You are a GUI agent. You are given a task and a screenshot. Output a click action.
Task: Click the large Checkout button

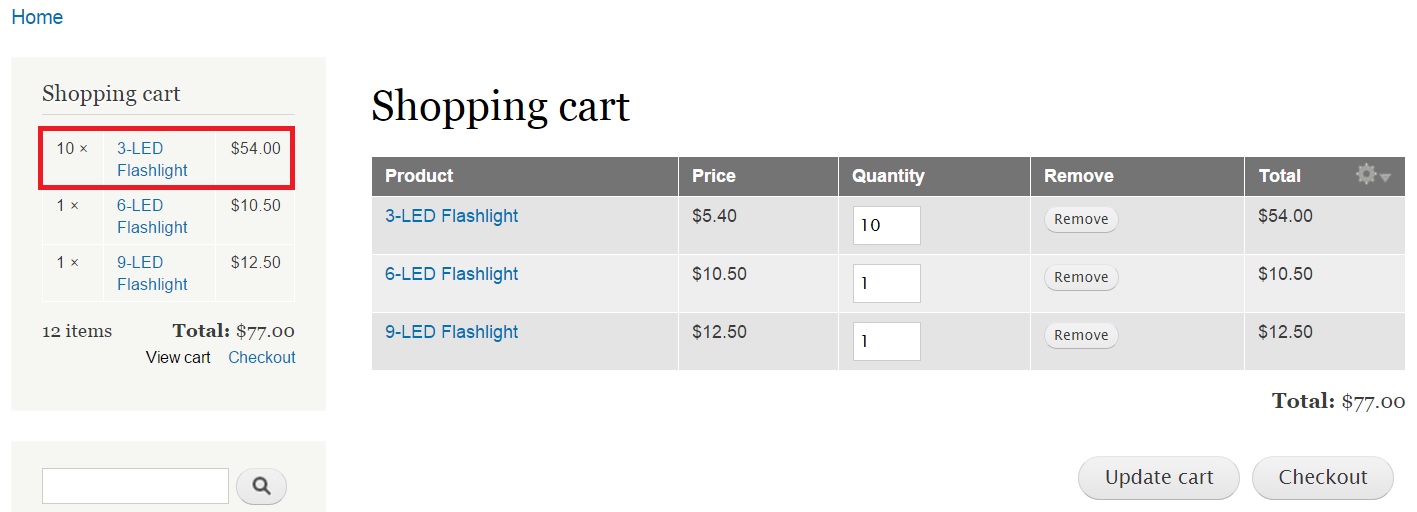point(1323,478)
